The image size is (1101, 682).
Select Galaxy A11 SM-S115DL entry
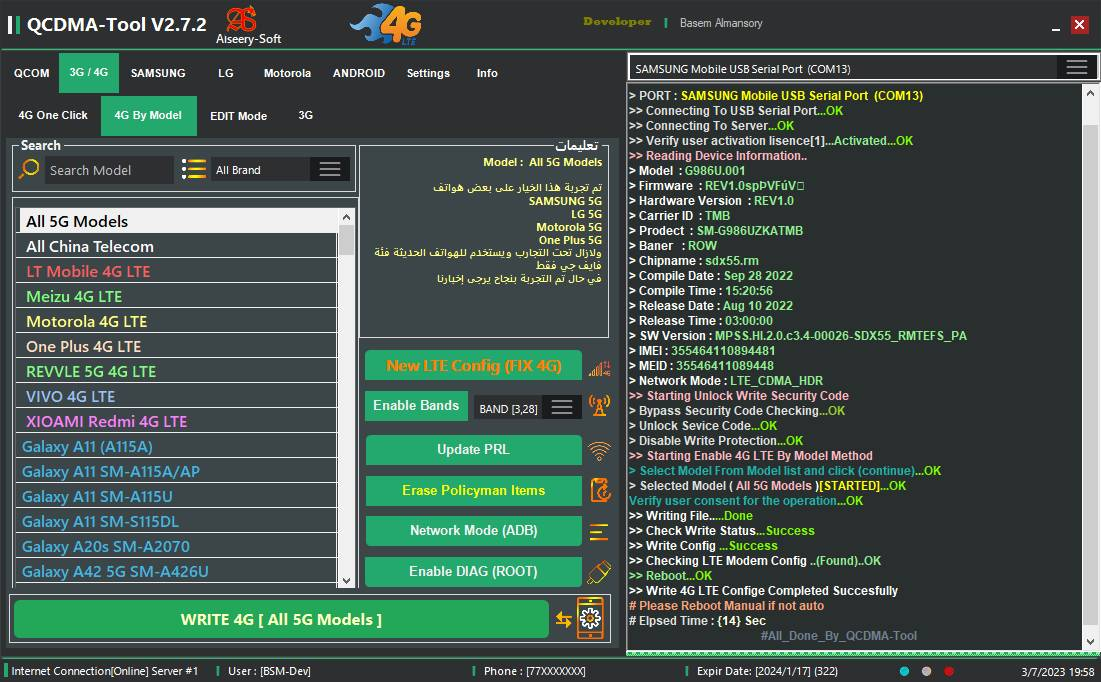177,521
